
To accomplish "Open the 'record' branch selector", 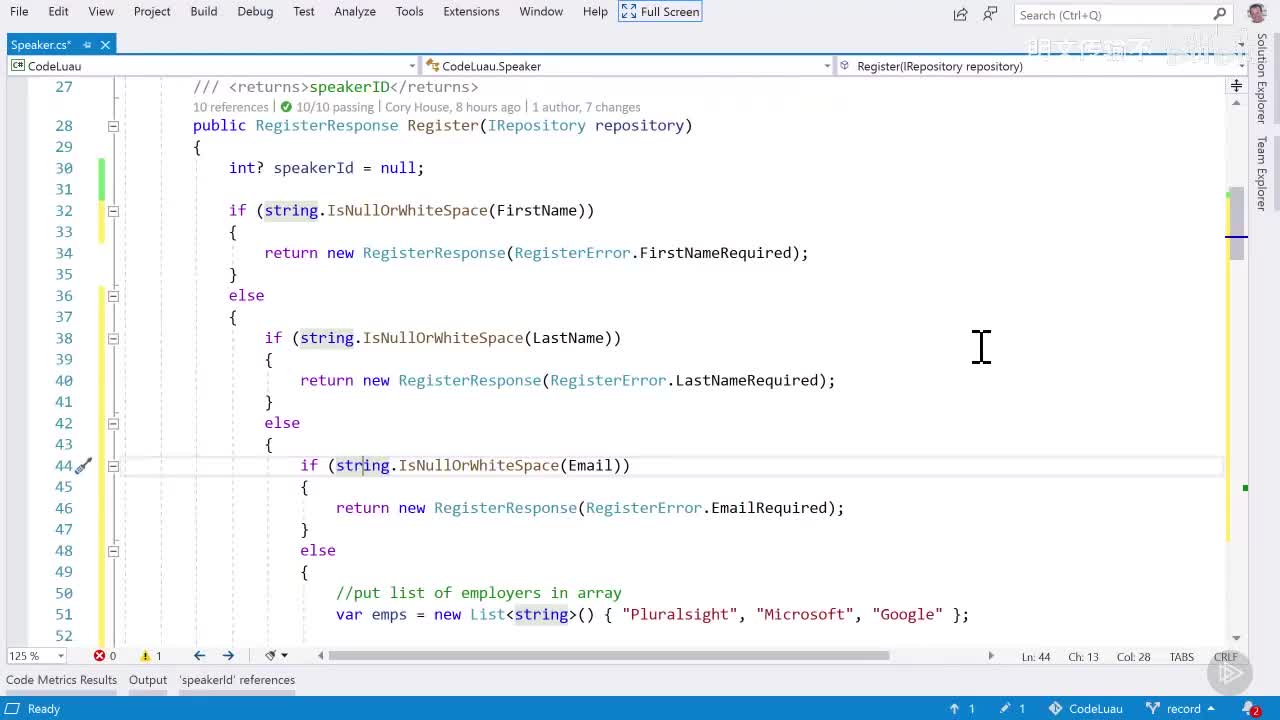I will tap(1181, 708).
